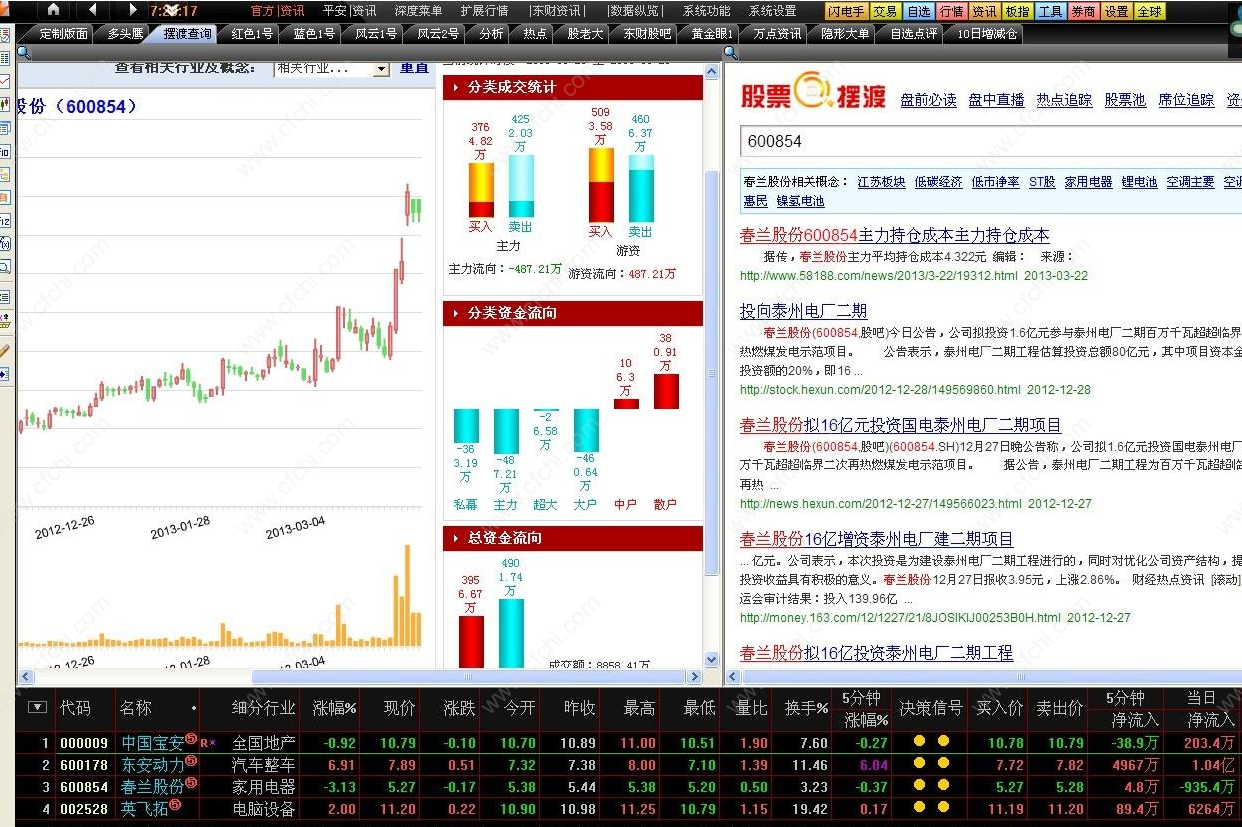Open the 闪电手 quick-trade button
Viewport: 1242px width, 827px height.
click(845, 11)
